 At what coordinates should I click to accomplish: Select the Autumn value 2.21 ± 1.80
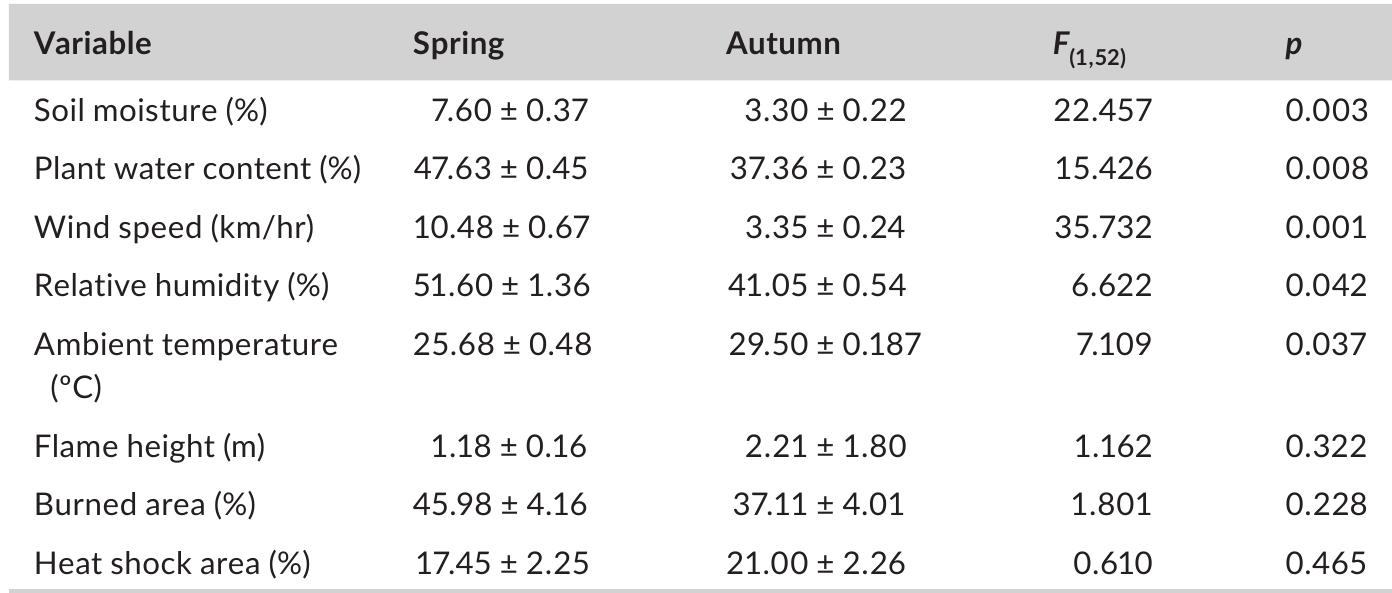click(825, 445)
